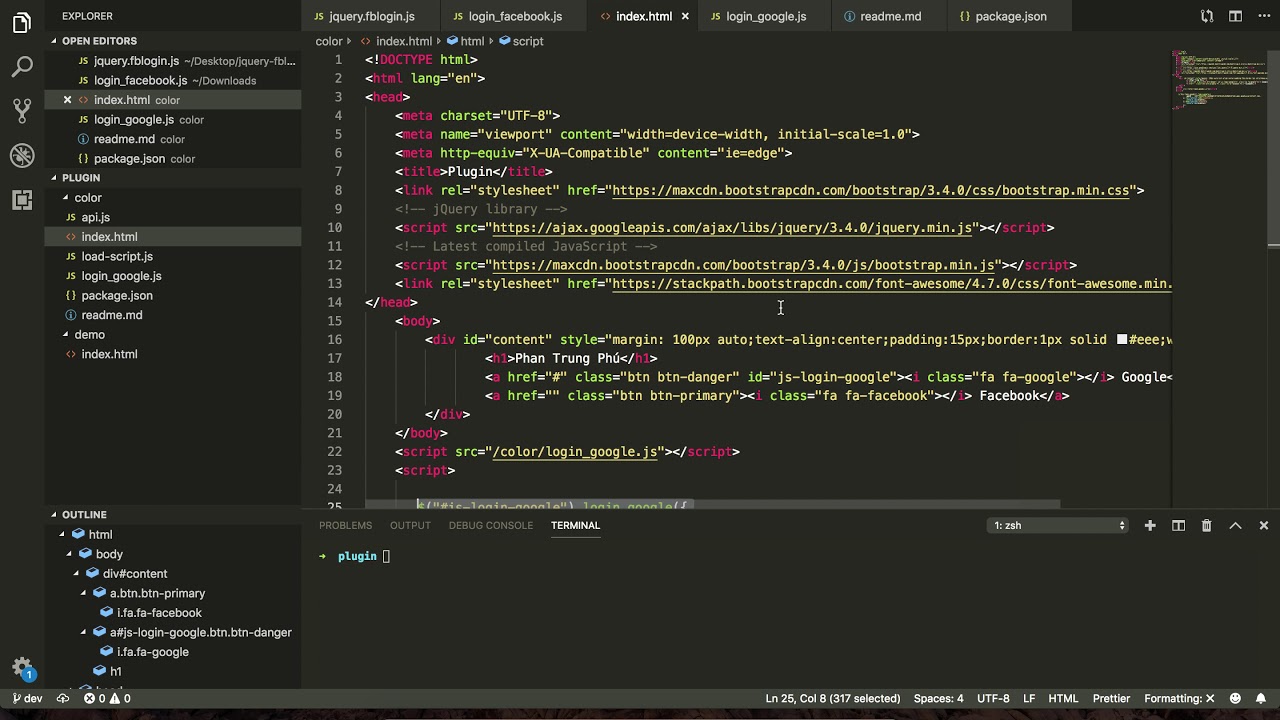Open the bootstrap.min.css URL link on line 8
This screenshot has height=720, width=1280.
(x=873, y=190)
